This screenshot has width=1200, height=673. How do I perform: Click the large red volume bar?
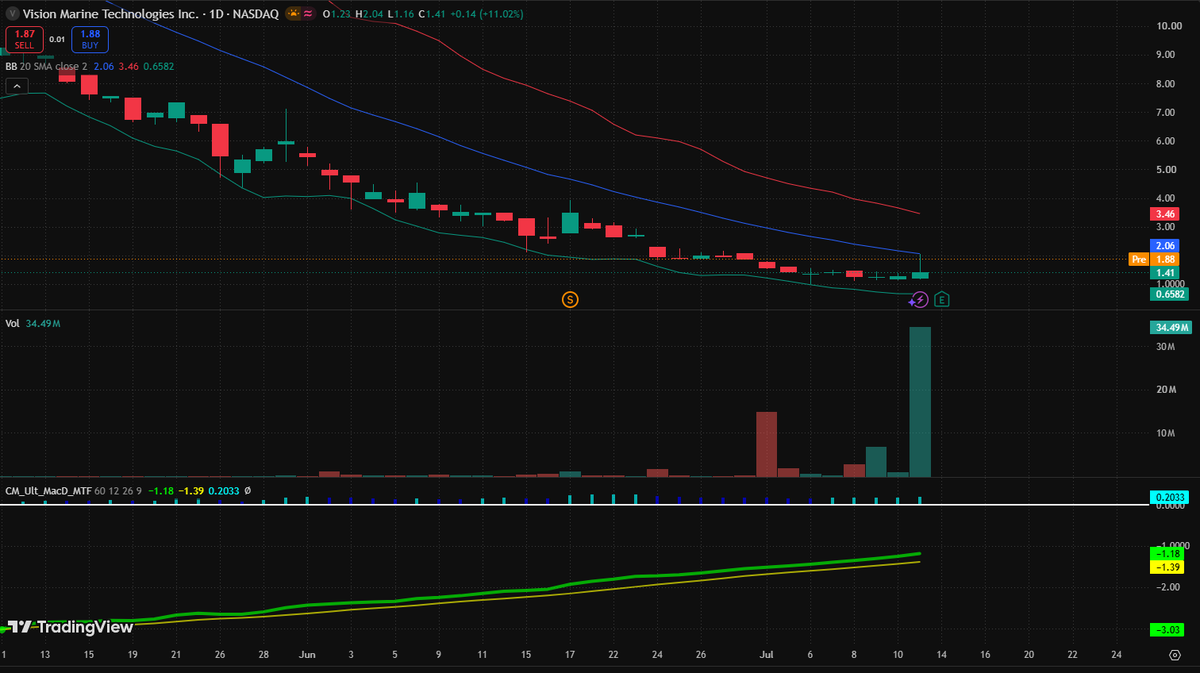[767, 444]
